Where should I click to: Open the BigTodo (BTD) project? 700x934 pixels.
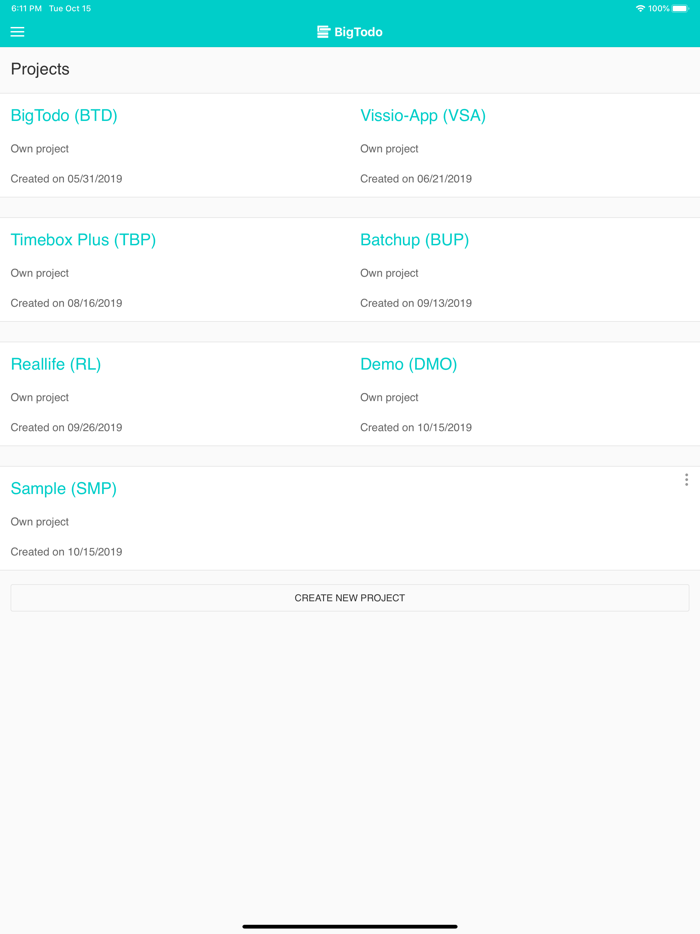[x=64, y=116]
